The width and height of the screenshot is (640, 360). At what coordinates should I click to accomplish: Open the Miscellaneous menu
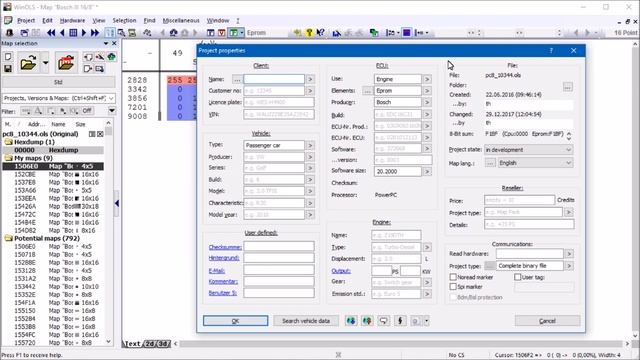[x=181, y=20]
